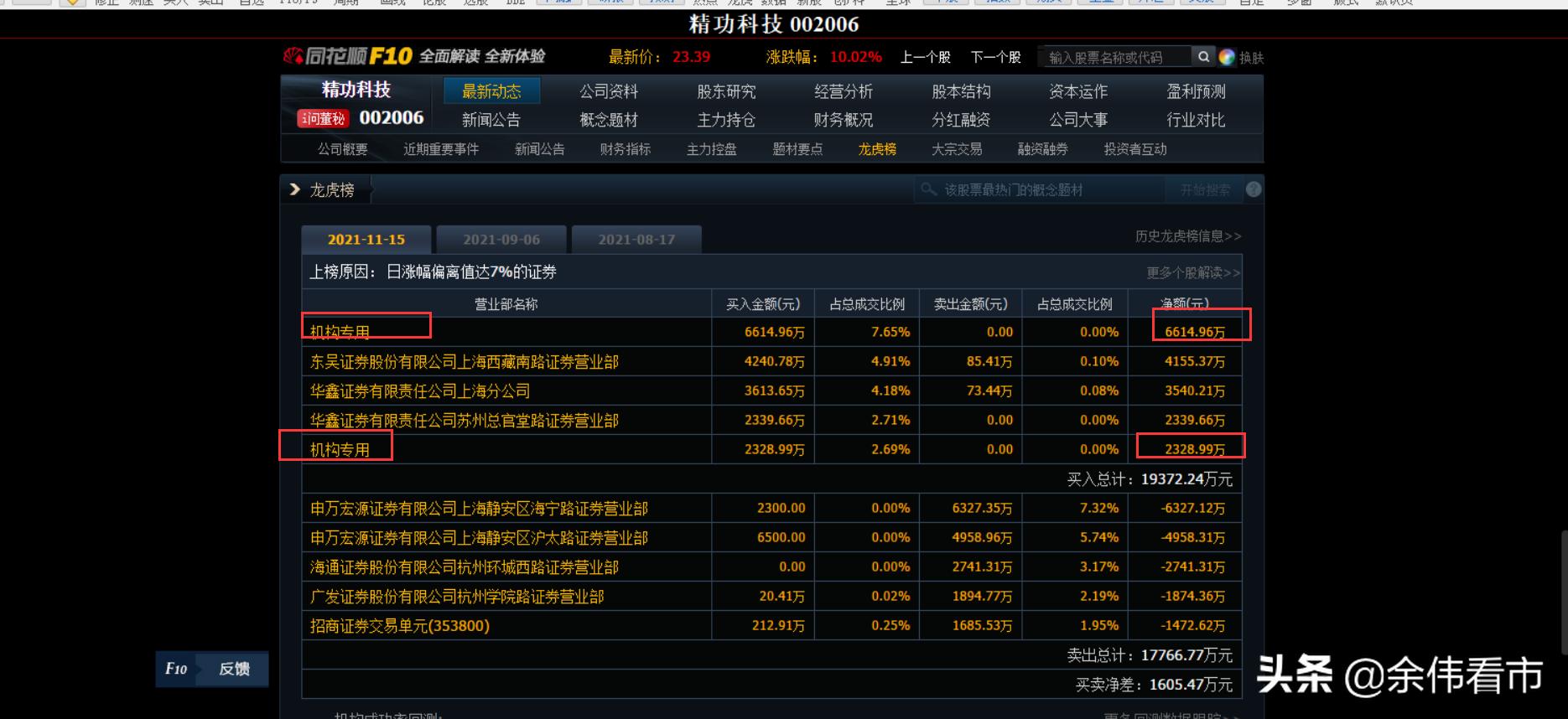Open 更多个股解读 link
The height and width of the screenshot is (719, 1568).
1193,272
